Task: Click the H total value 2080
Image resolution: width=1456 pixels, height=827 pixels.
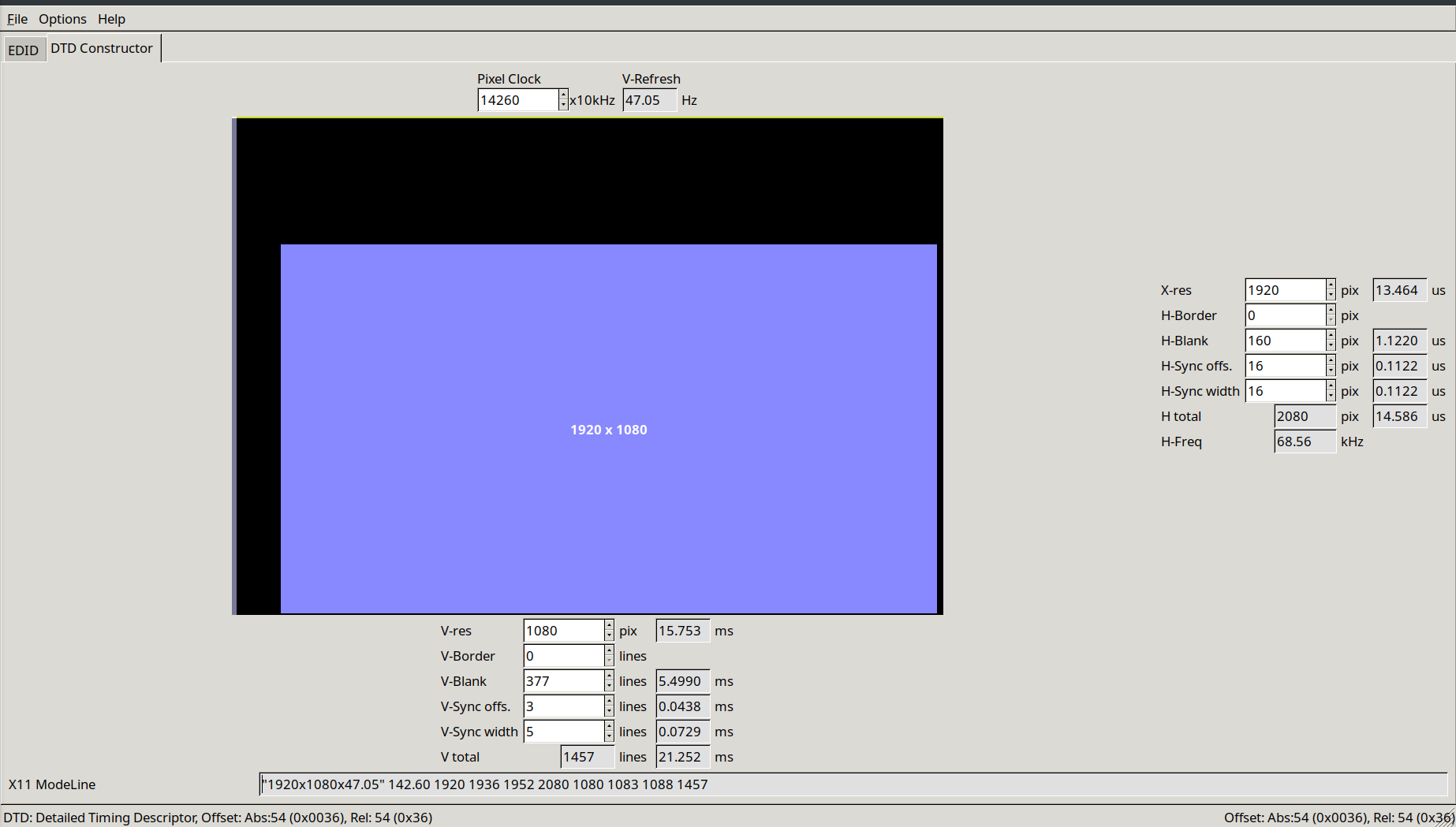Action: (1305, 416)
